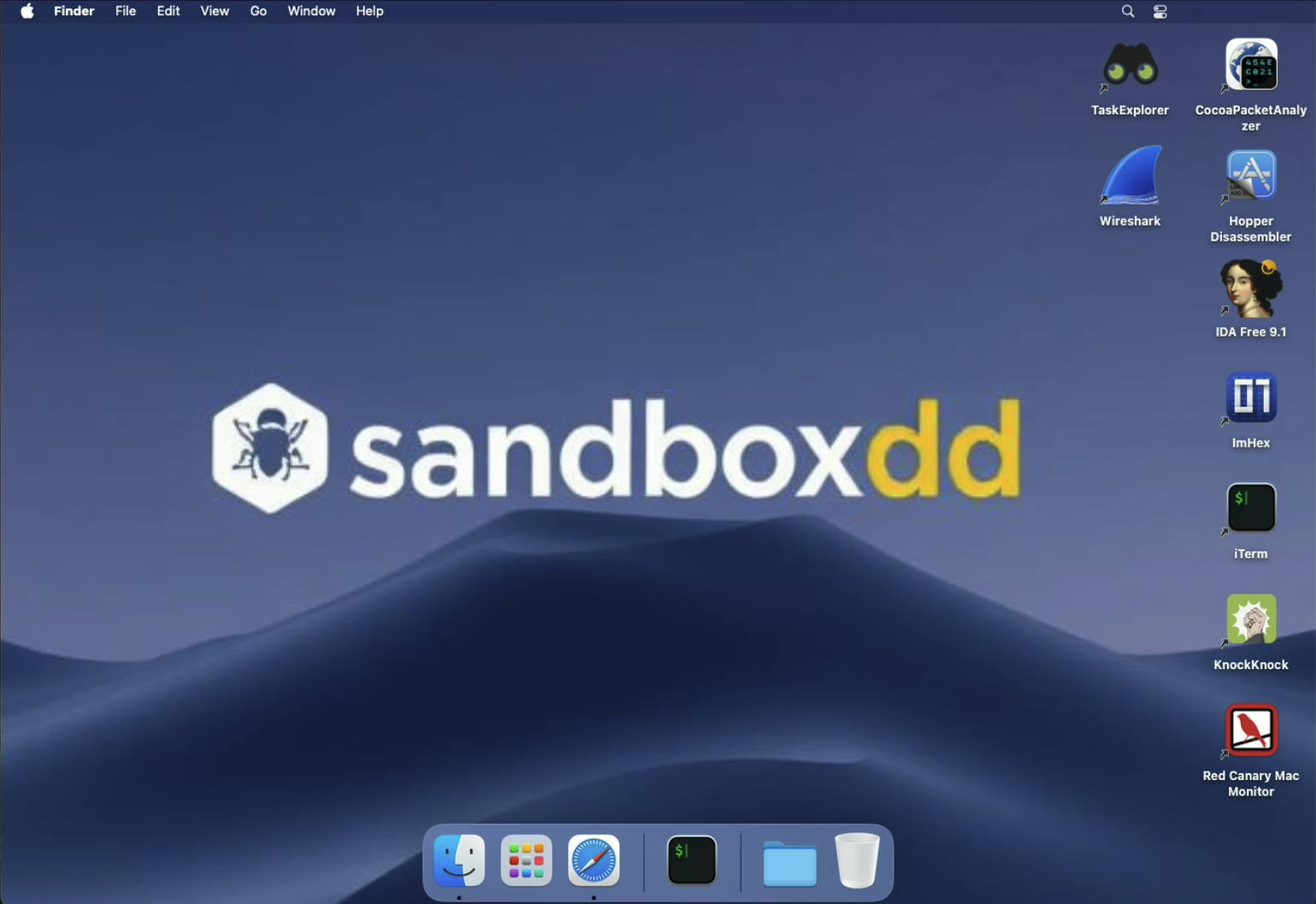Launch KnockKnock malware scanner
This screenshot has height=904, width=1316.
pos(1250,619)
